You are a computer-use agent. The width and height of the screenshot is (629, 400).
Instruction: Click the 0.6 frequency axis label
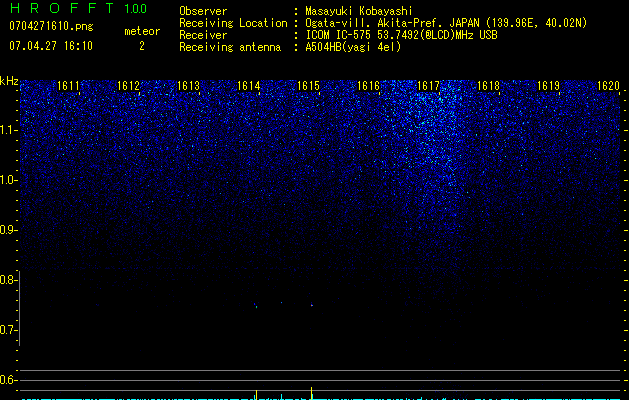(x=8, y=380)
